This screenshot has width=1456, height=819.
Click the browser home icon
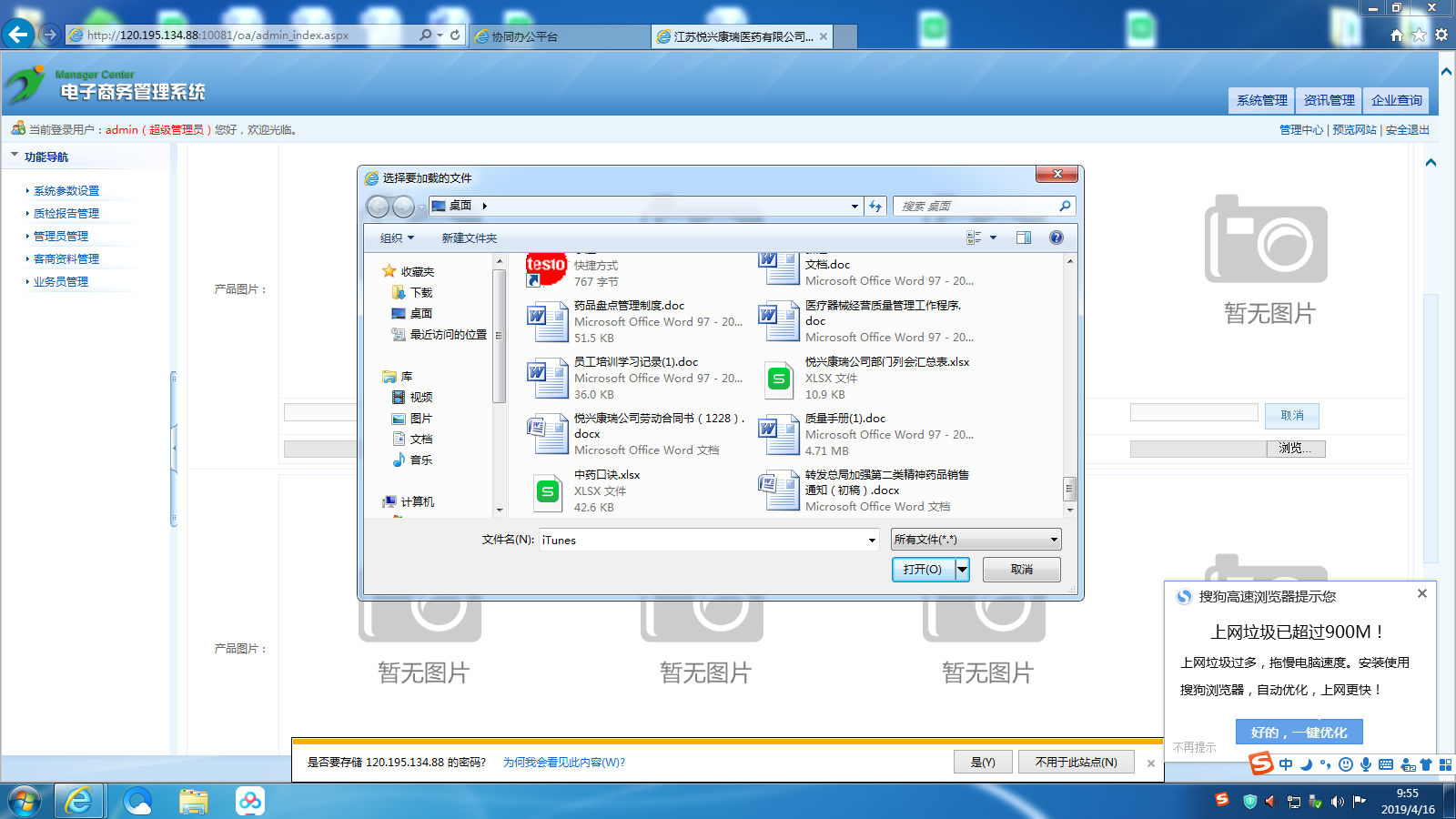click(x=1397, y=35)
